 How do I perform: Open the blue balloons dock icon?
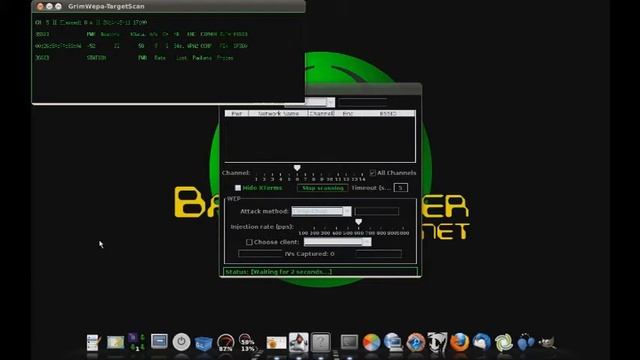tap(526, 342)
